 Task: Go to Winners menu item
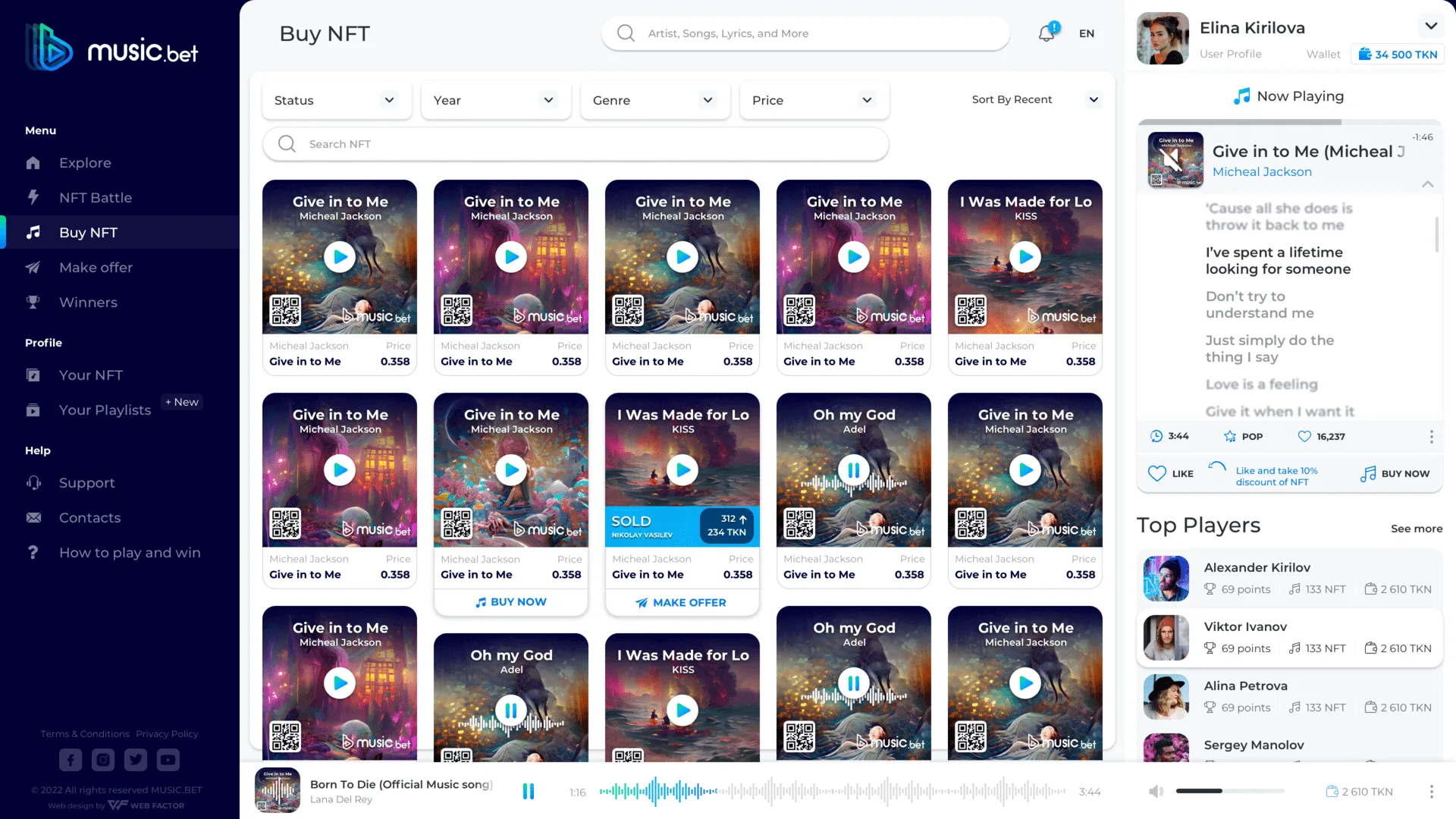click(88, 303)
